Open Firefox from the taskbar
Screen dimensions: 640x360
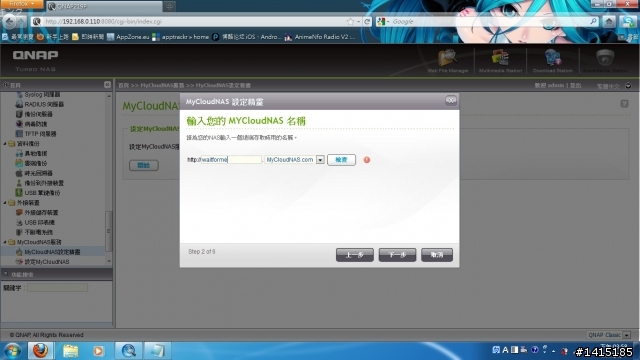pos(40,351)
